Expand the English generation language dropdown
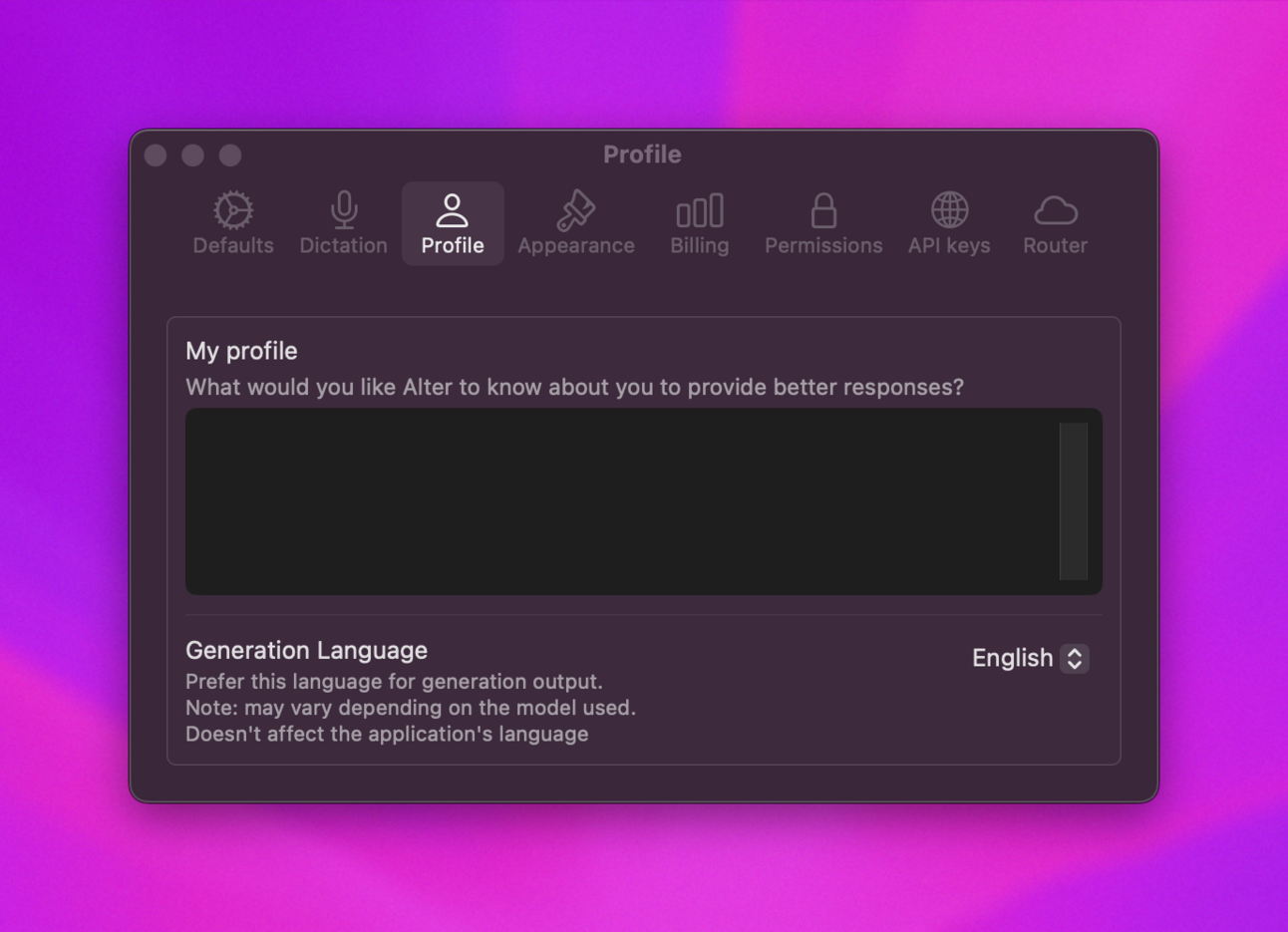1288x932 pixels. click(1030, 658)
